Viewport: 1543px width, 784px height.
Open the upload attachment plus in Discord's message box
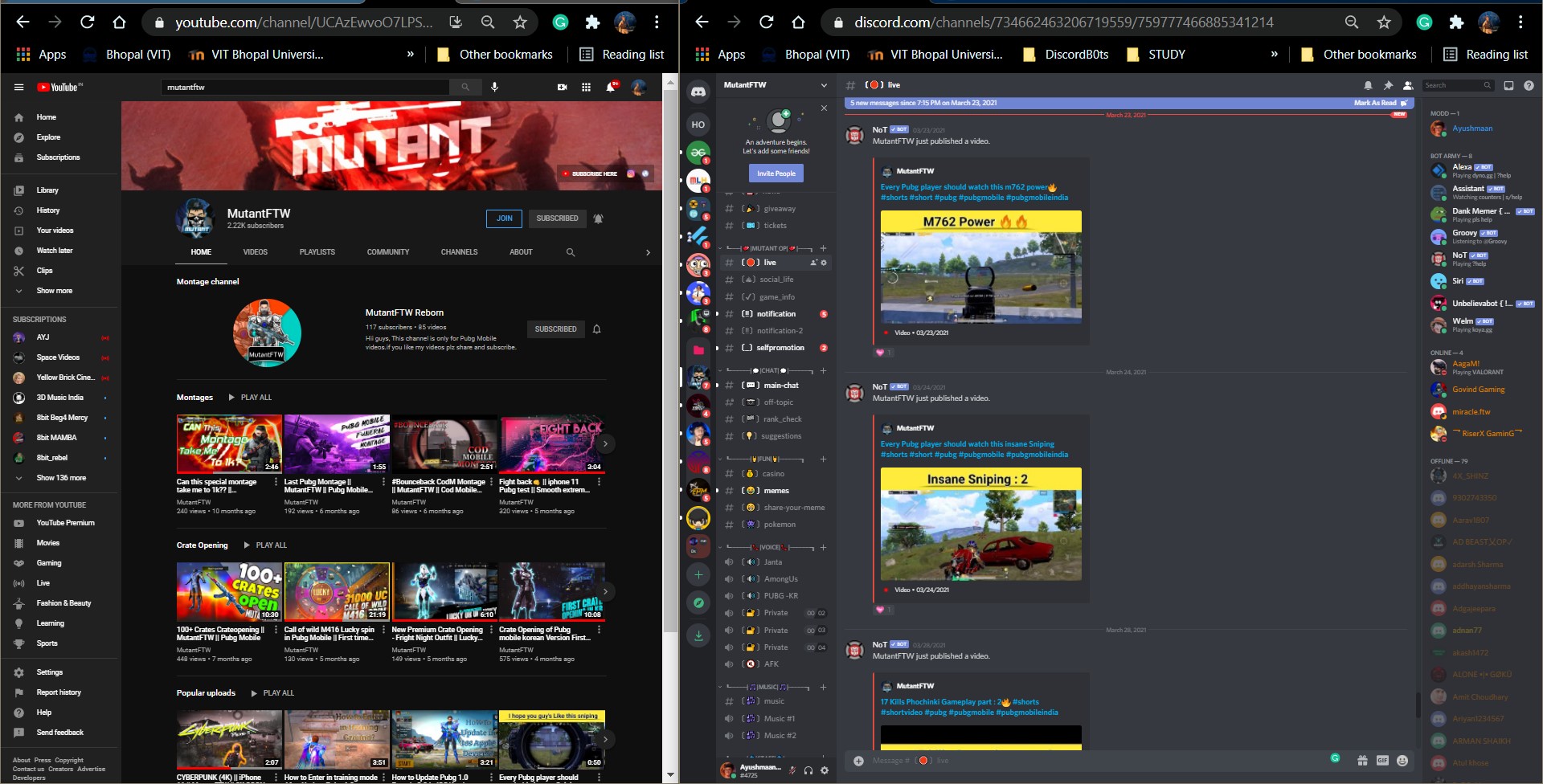click(858, 761)
